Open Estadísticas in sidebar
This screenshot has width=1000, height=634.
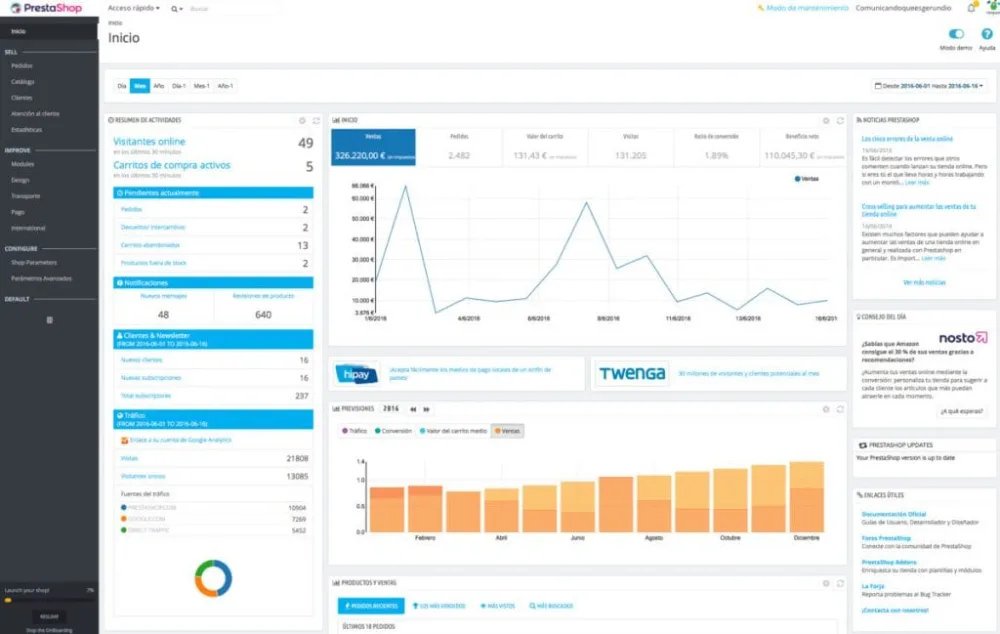pyautogui.click(x=27, y=129)
